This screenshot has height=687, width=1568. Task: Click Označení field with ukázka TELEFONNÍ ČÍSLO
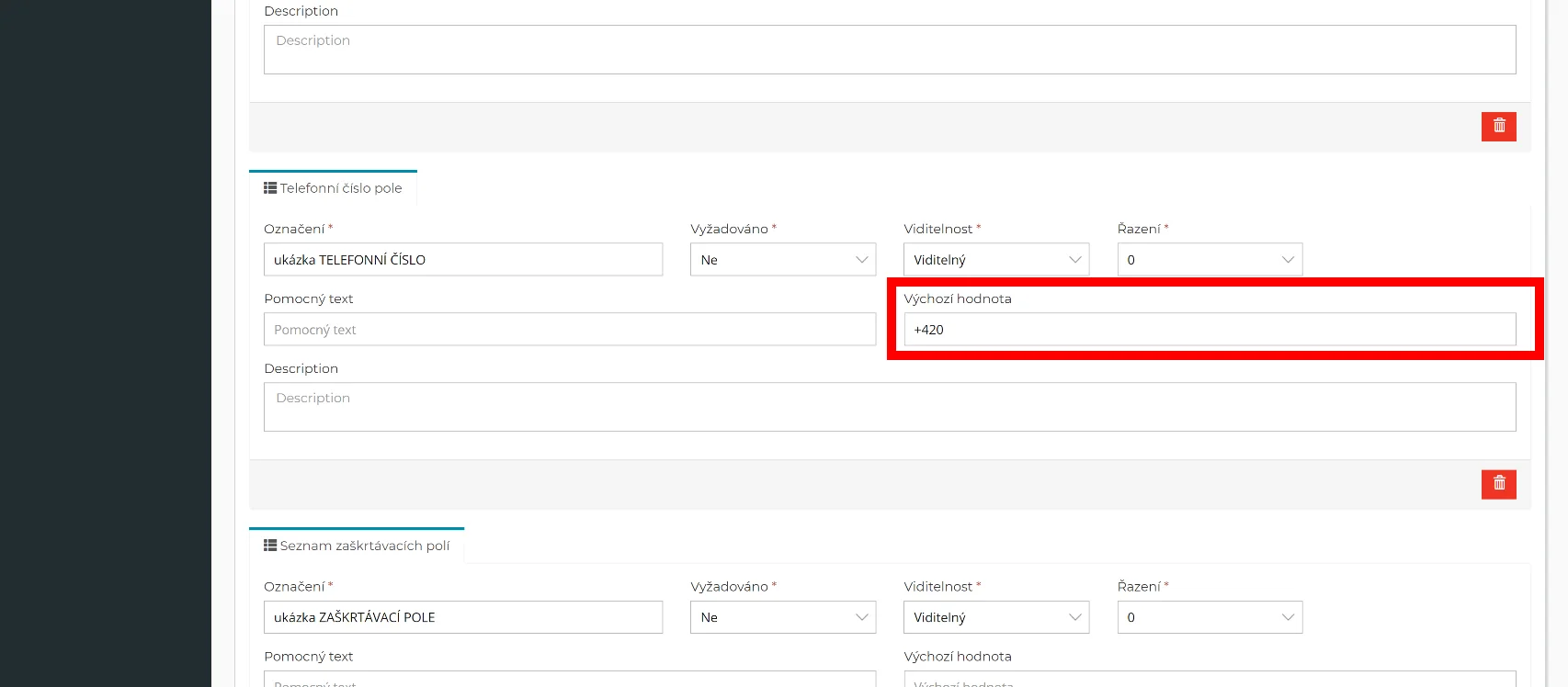pyautogui.click(x=462, y=260)
